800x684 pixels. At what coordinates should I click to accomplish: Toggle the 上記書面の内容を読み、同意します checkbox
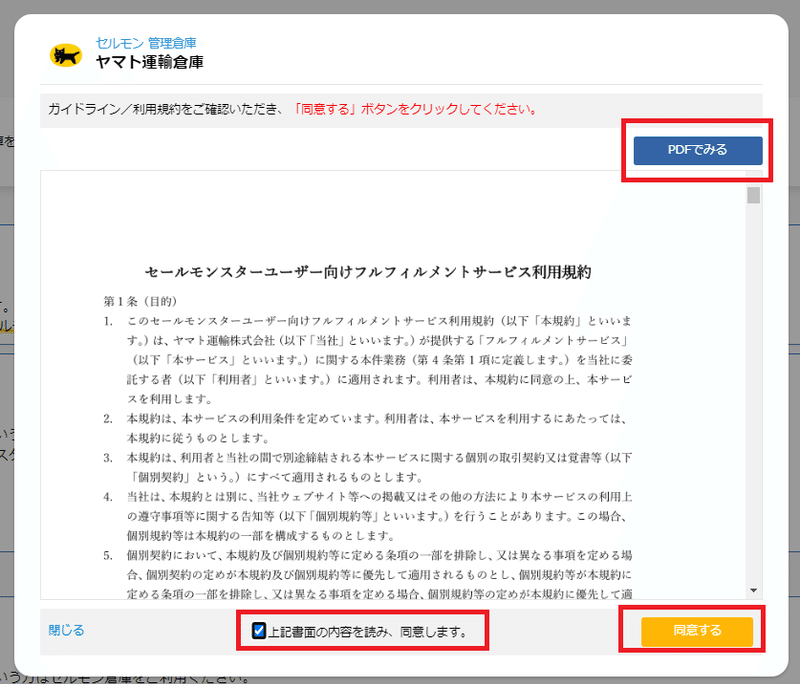(x=259, y=630)
